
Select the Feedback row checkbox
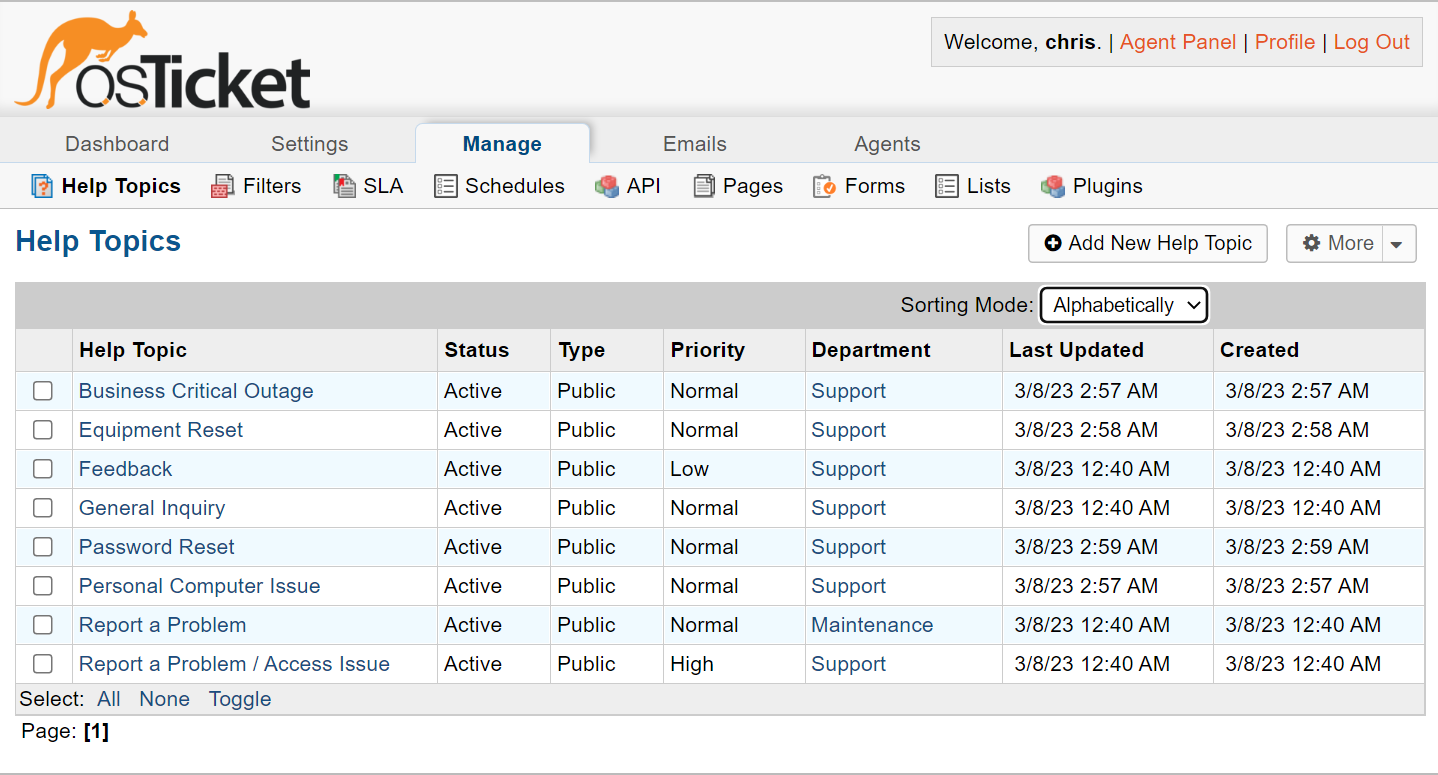tap(43, 469)
